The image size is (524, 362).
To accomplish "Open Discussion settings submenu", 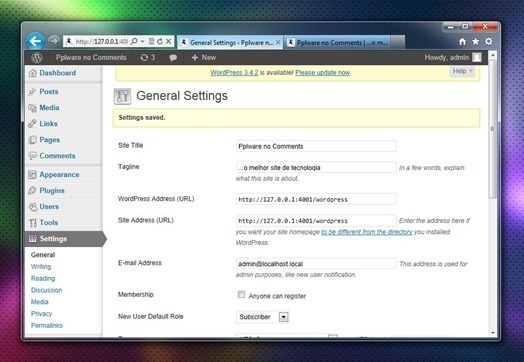I will pos(46,290).
